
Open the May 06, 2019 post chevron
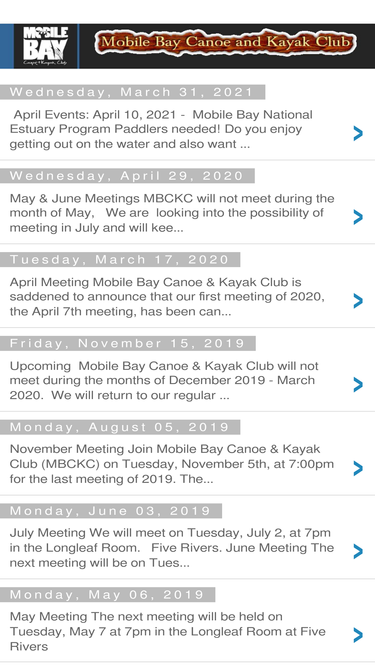tap(358, 636)
